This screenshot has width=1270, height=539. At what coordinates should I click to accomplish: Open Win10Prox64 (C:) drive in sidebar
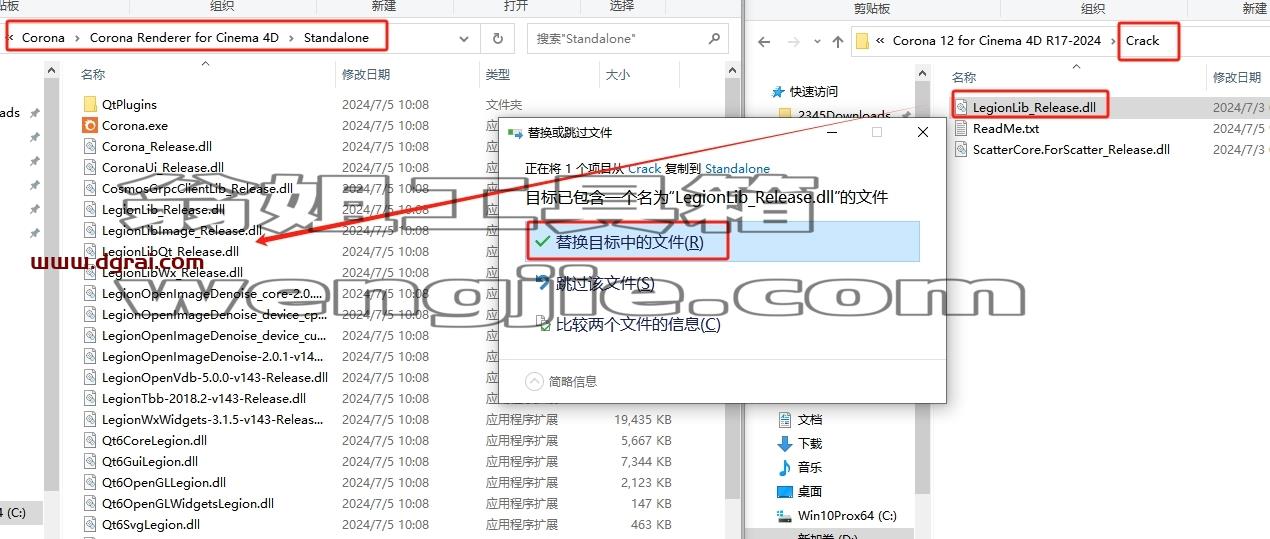click(x=846, y=515)
